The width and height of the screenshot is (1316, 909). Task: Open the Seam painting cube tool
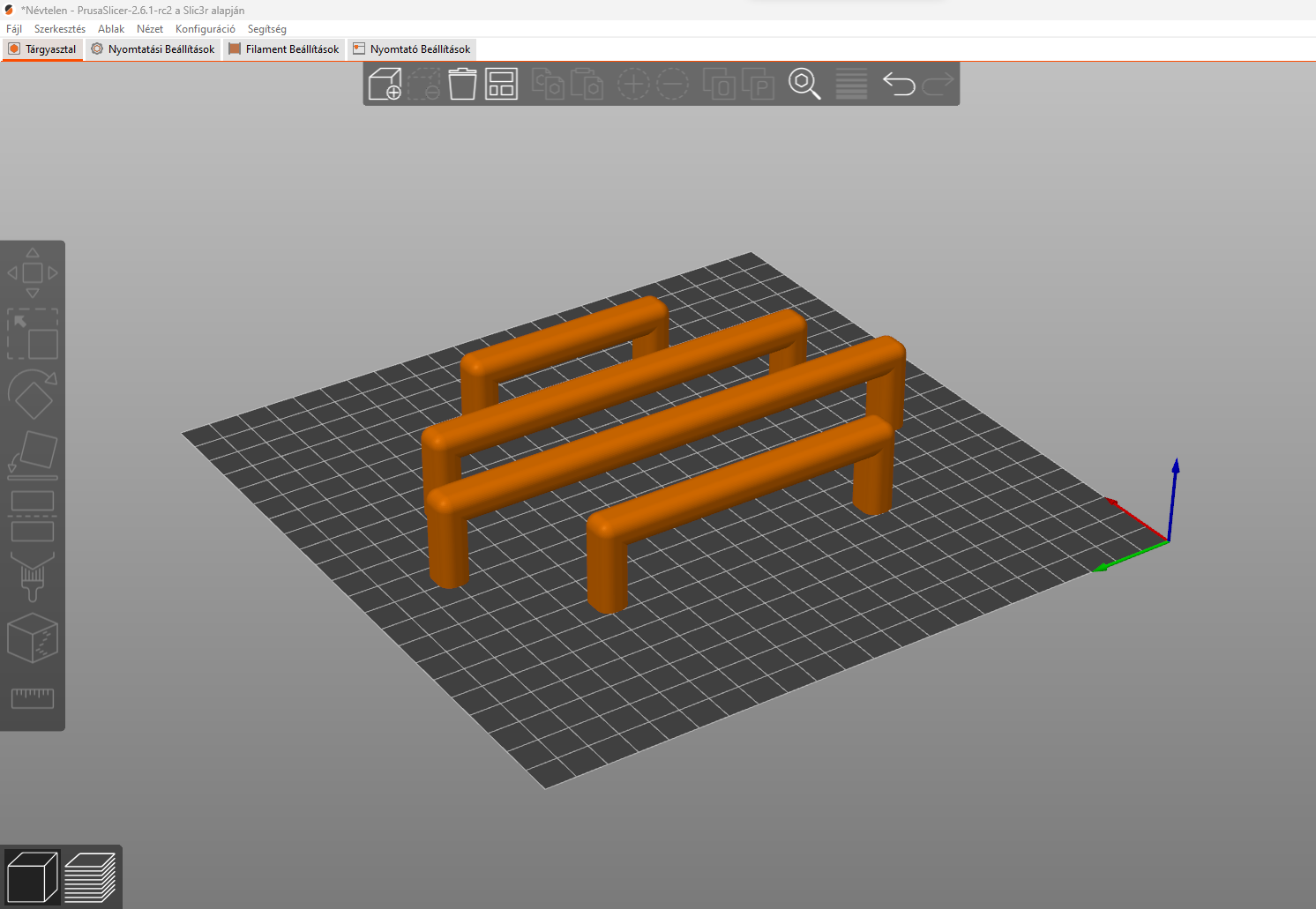[33, 637]
